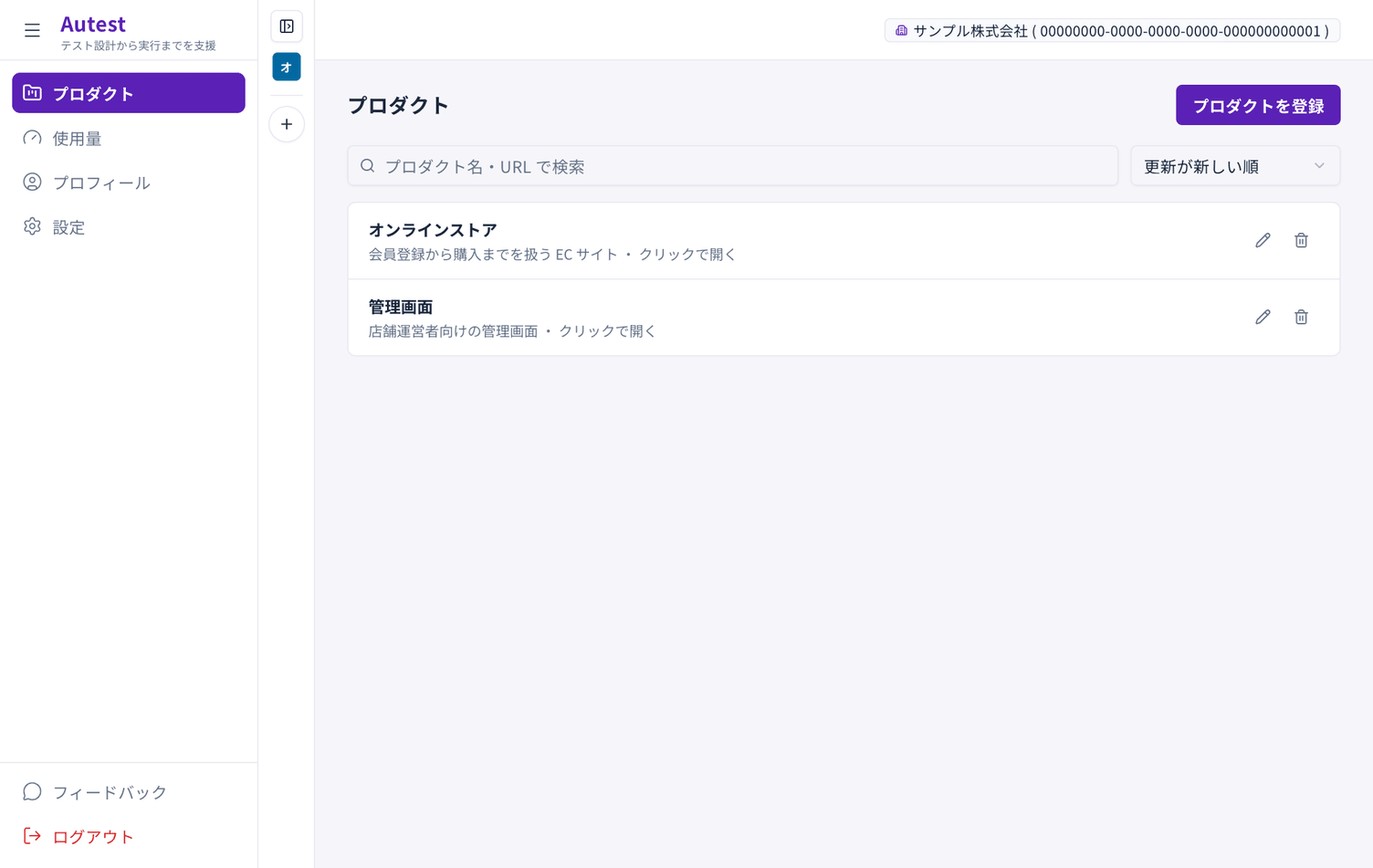Edit オンラインストア with pencil icon
The image size is (1373, 868).
pos(1263,240)
